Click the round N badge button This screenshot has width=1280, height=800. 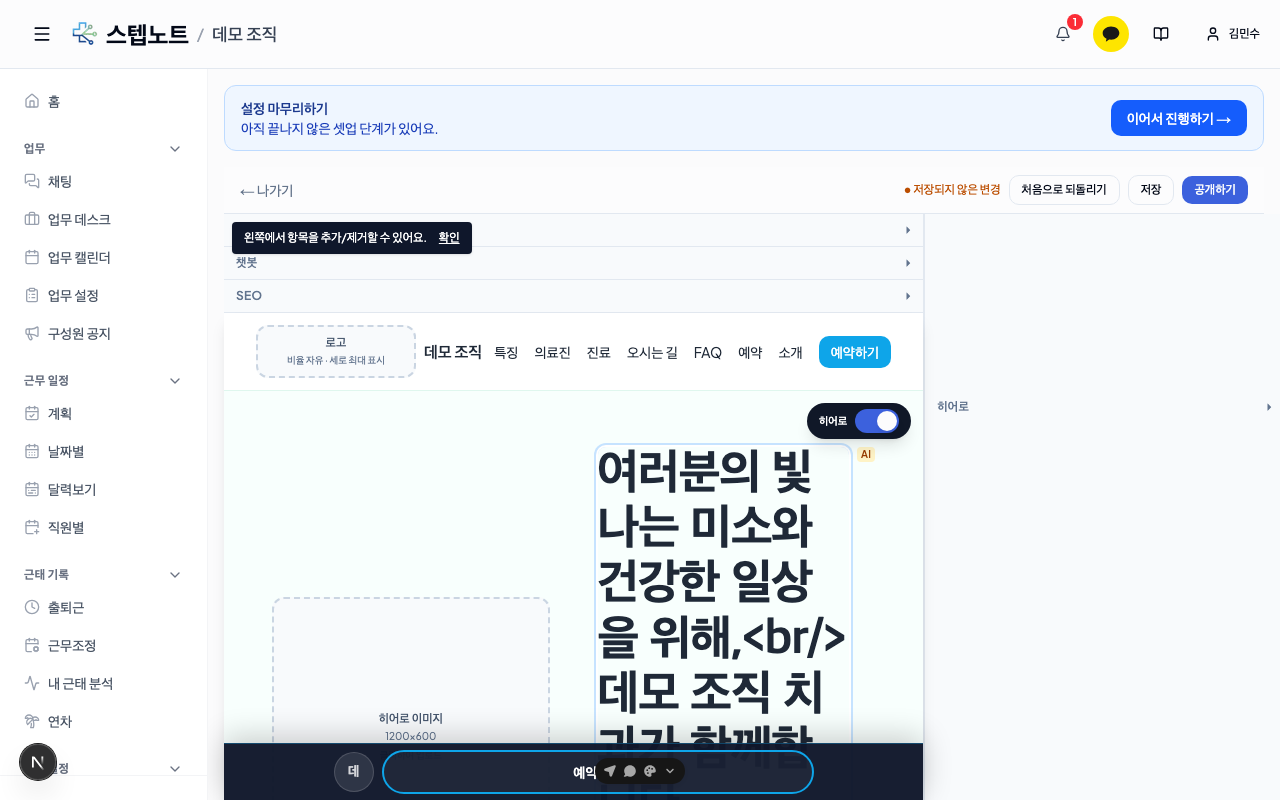[38, 762]
